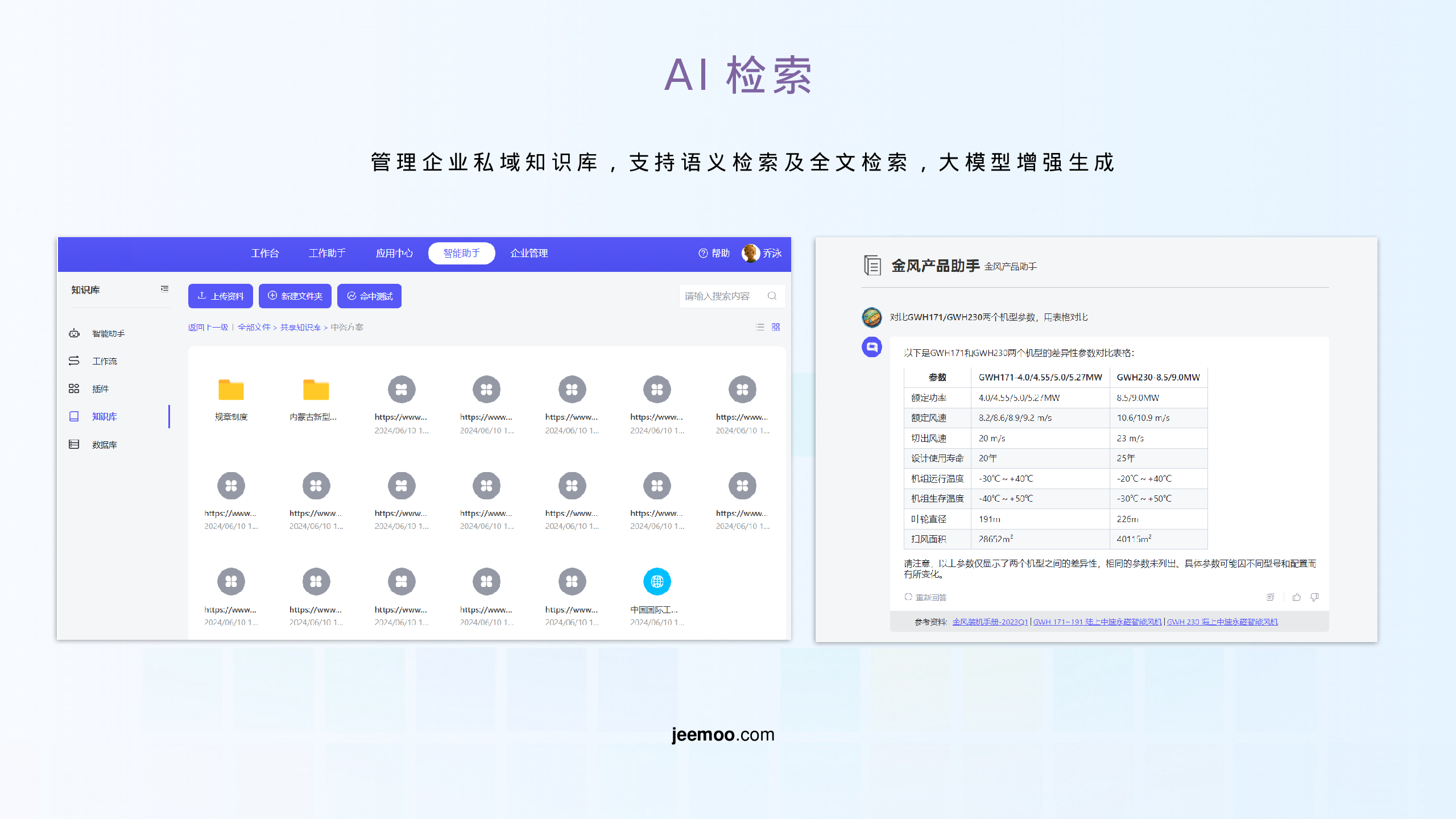
Task: Click the thumbs-down icon on the answer
Action: click(x=1314, y=597)
